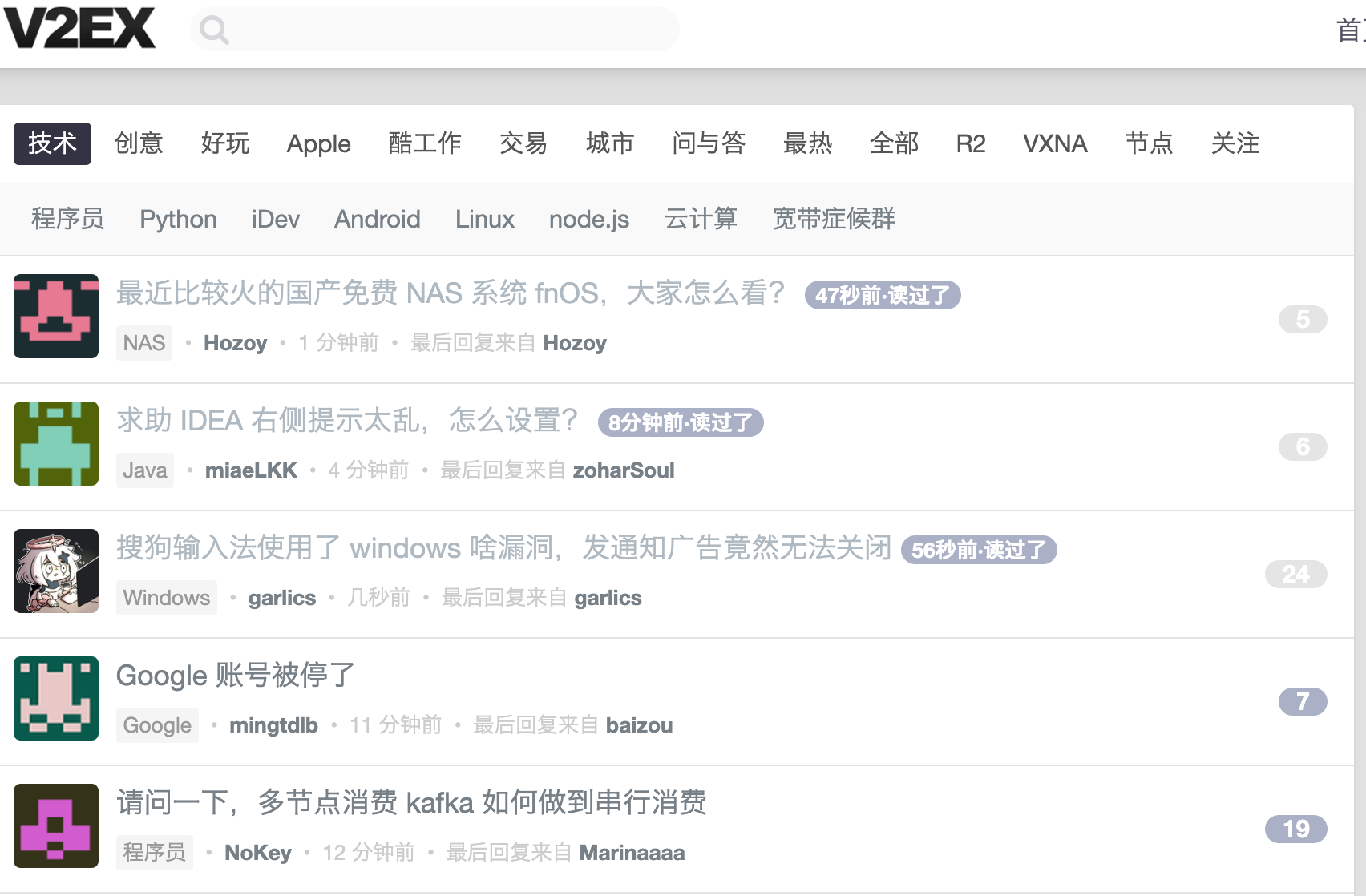
Task: Click the 47秒前·读过了 badge
Action: click(x=883, y=295)
